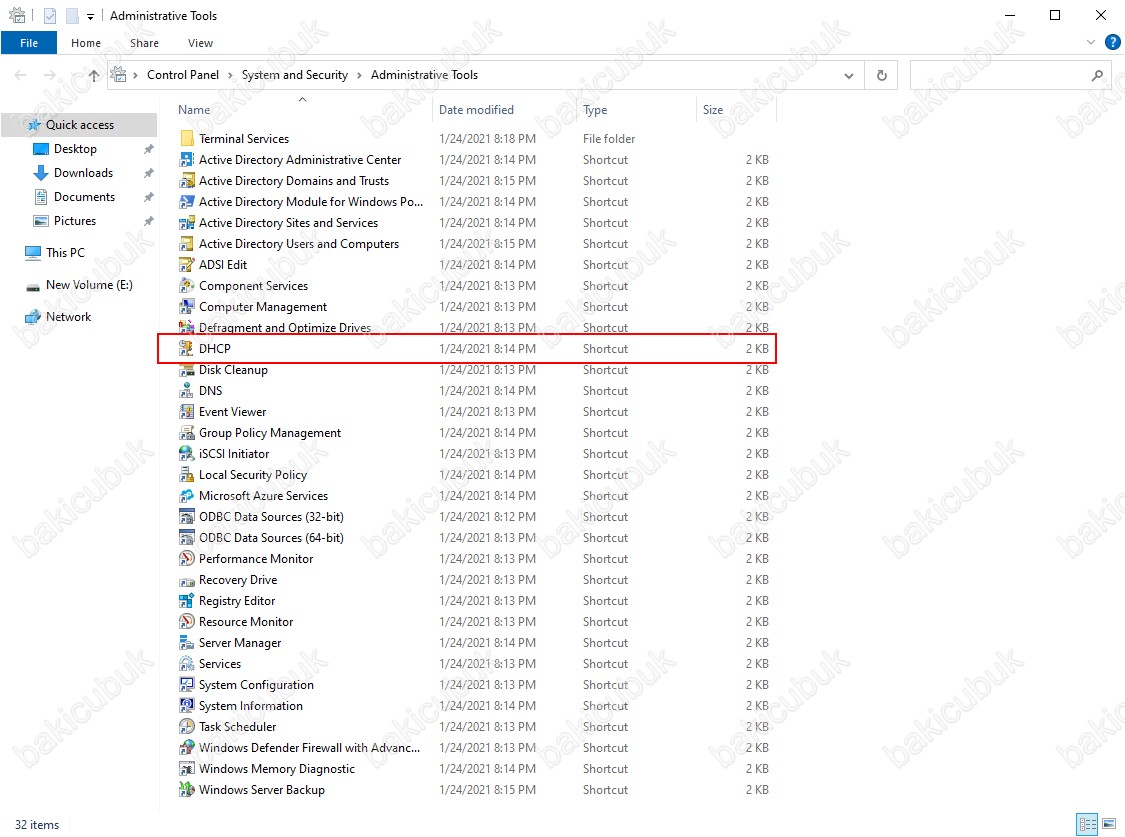This screenshot has height=837, width=1125.
Task: Select the Active Directory Domains and Trusts icon
Action: coord(187,181)
